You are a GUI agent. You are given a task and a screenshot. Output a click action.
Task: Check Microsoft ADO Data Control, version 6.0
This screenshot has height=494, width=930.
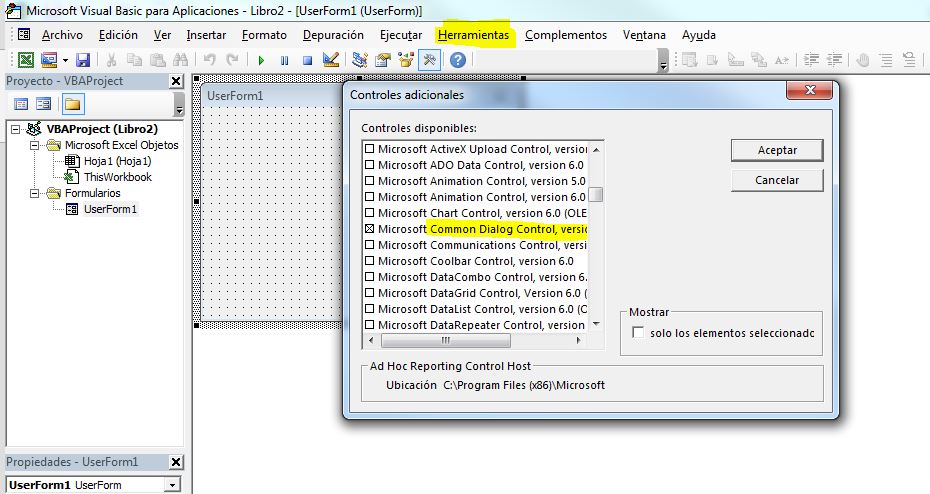click(370, 165)
